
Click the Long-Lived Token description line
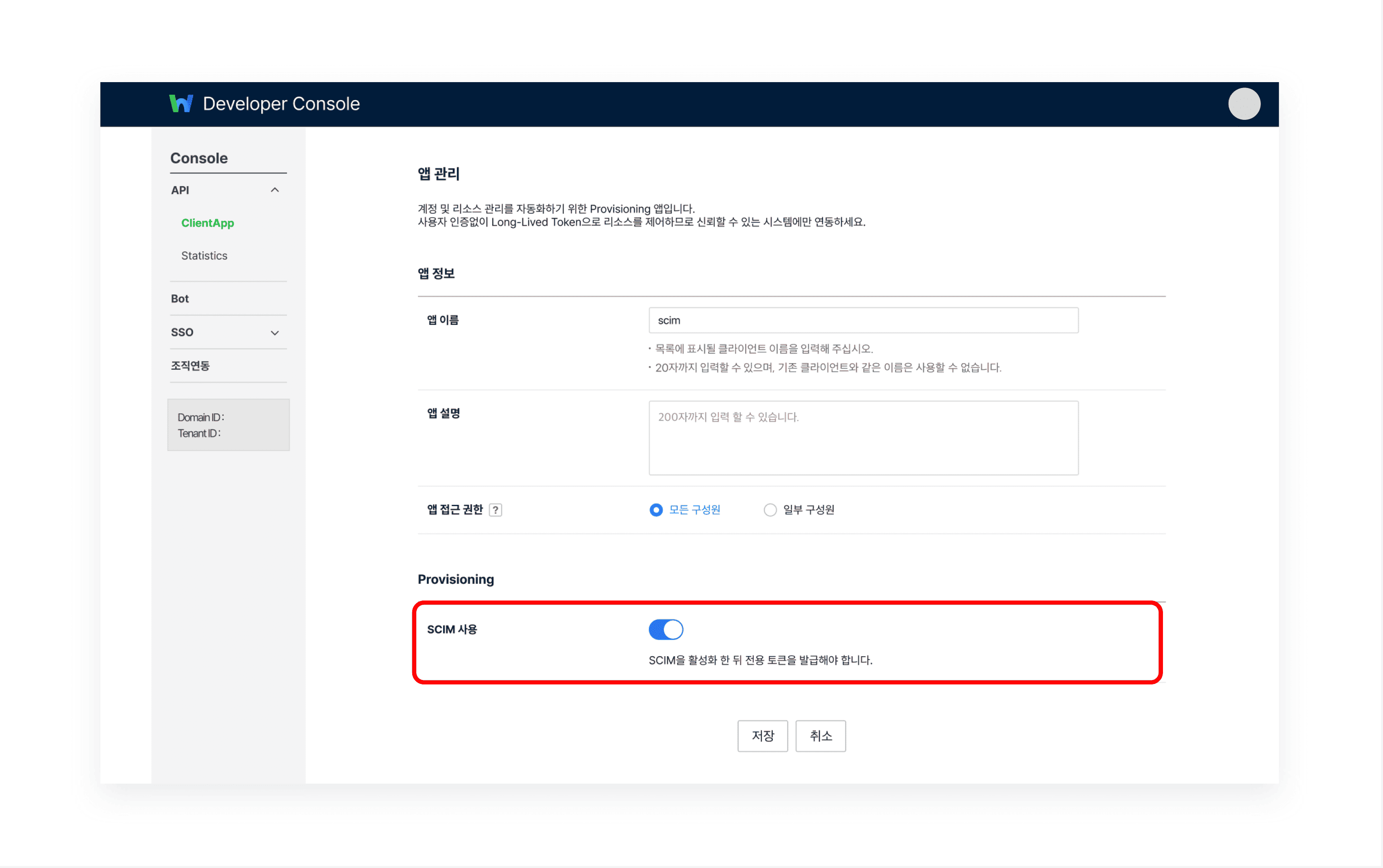[x=642, y=222]
